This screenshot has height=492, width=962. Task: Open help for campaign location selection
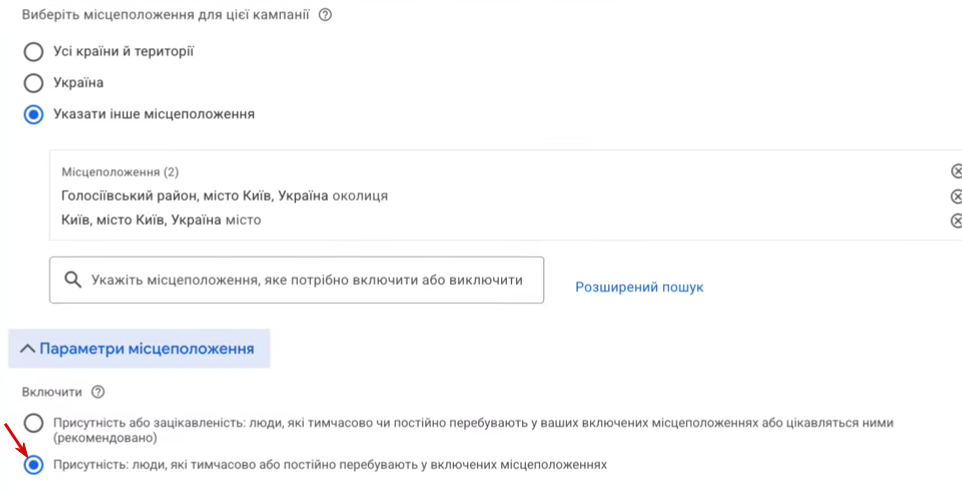point(325,15)
